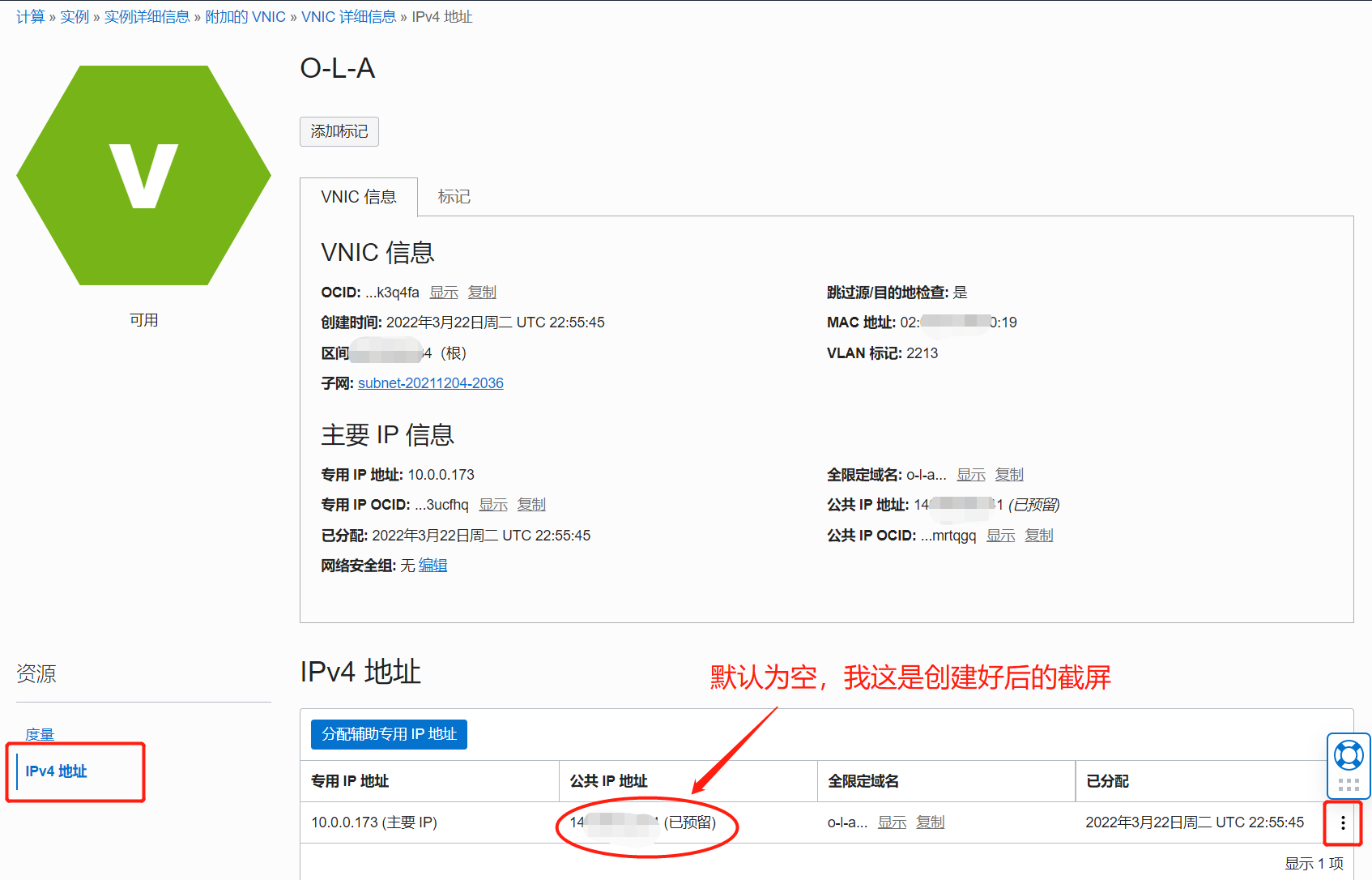1372x880 pixels.
Task: Click the green VNIC hexagon icon
Action: pyautogui.click(x=143, y=175)
